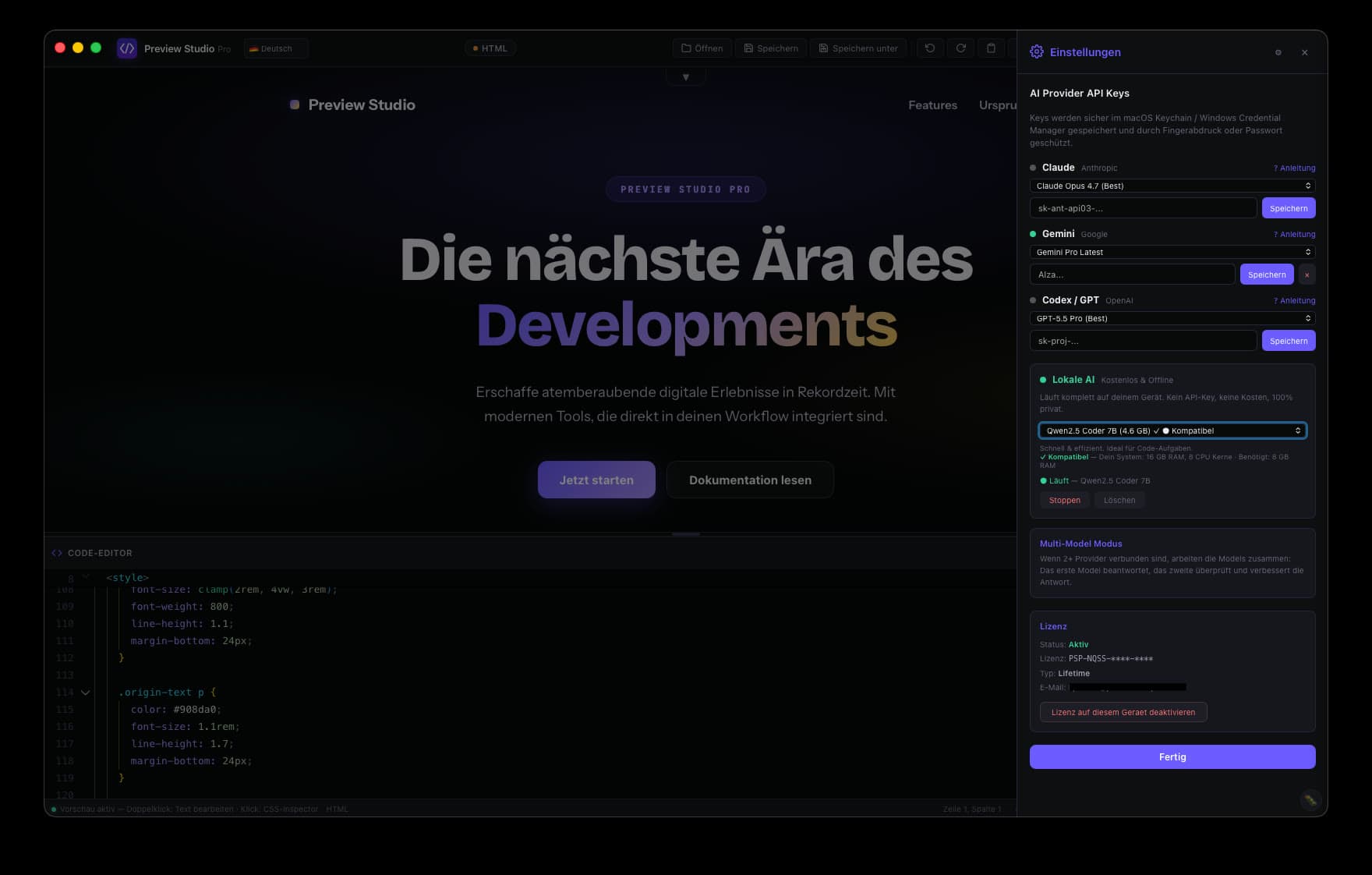
Task: Click the Claude API key input field
Action: tap(1143, 208)
